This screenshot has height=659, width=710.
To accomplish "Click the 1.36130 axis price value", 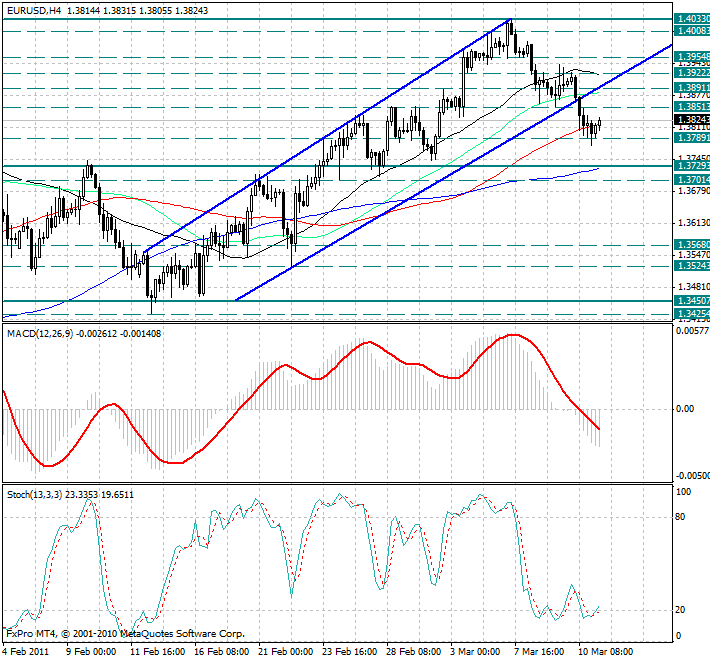I will (694, 223).
